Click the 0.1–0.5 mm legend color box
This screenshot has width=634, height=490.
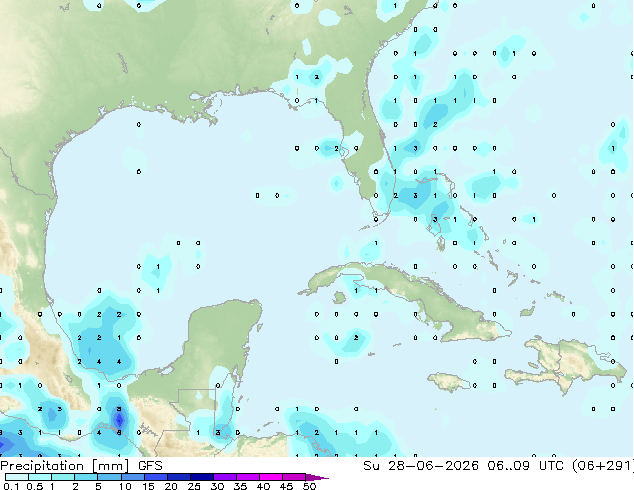[17, 477]
